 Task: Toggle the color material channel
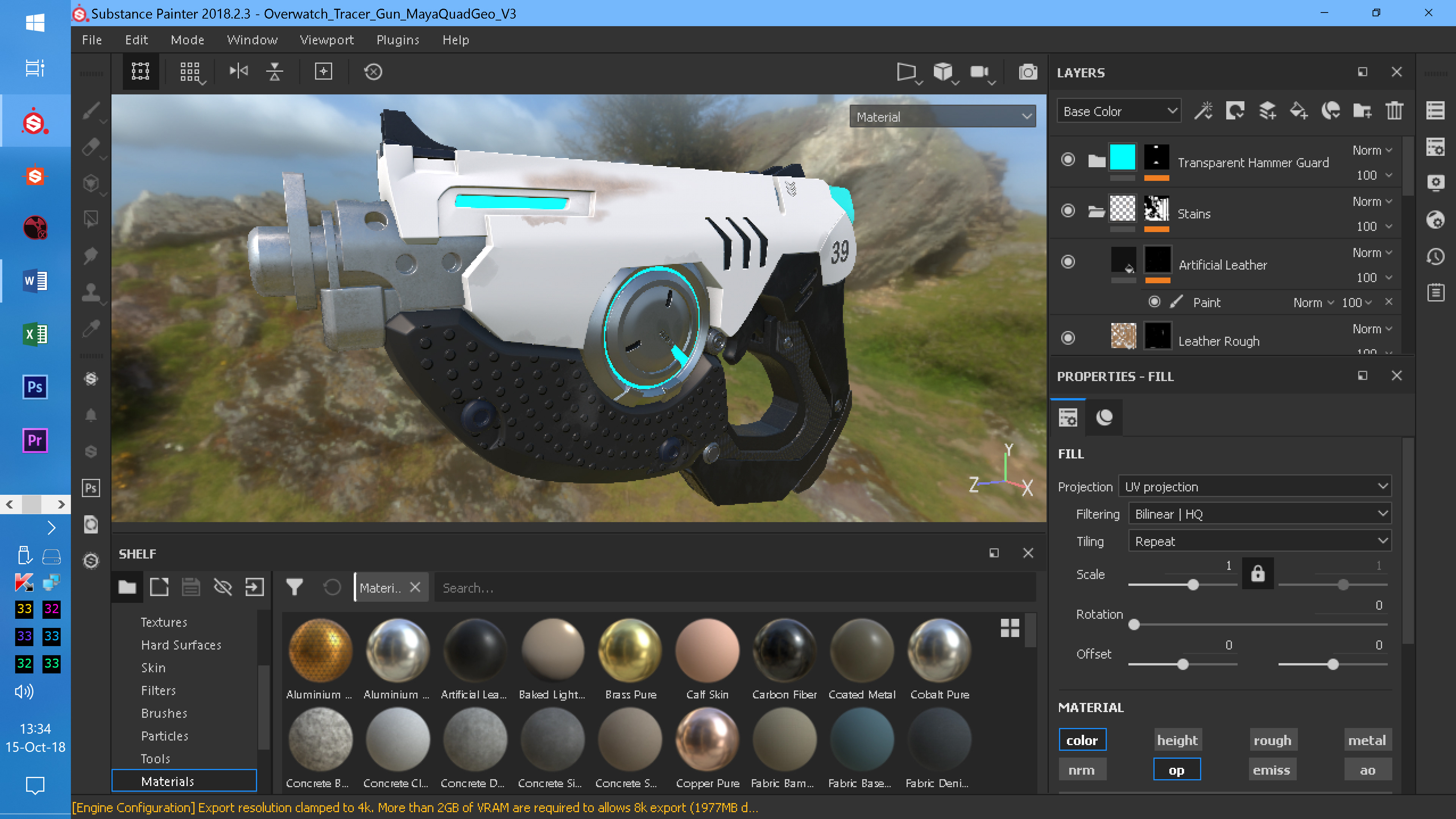[1082, 740]
